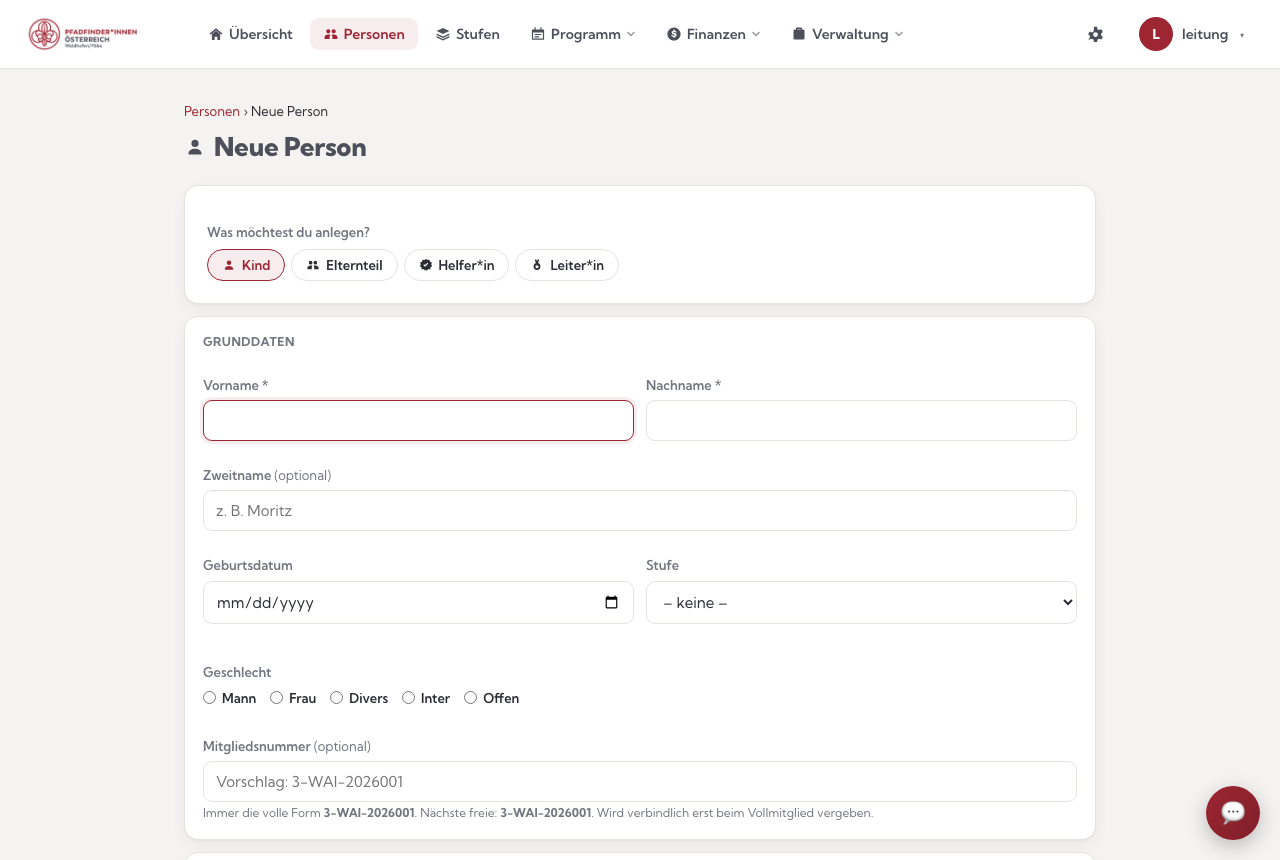Select the Frau gender radio

(x=277, y=698)
